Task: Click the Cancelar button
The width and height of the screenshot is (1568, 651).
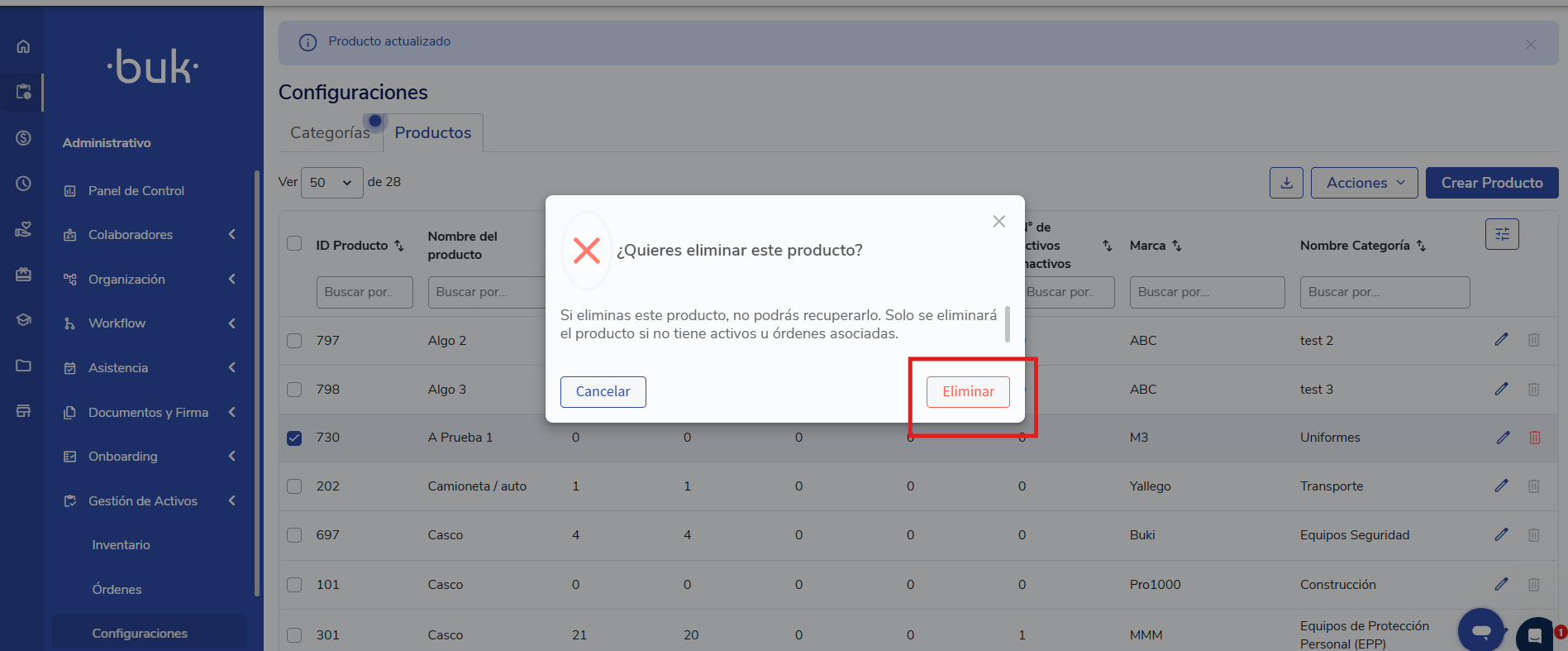Action: 603,392
